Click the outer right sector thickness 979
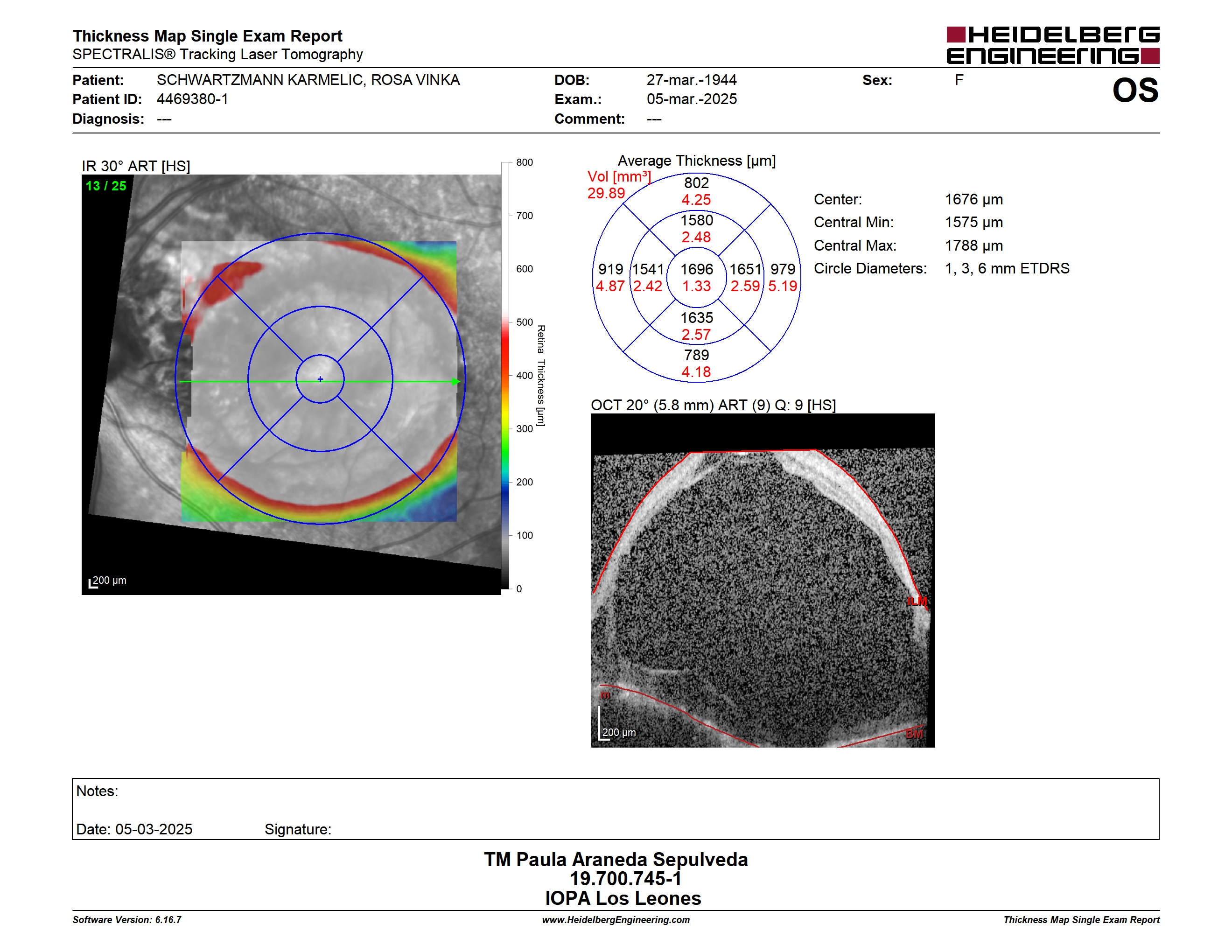Viewport: 1232px width, 952px height. coord(783,269)
